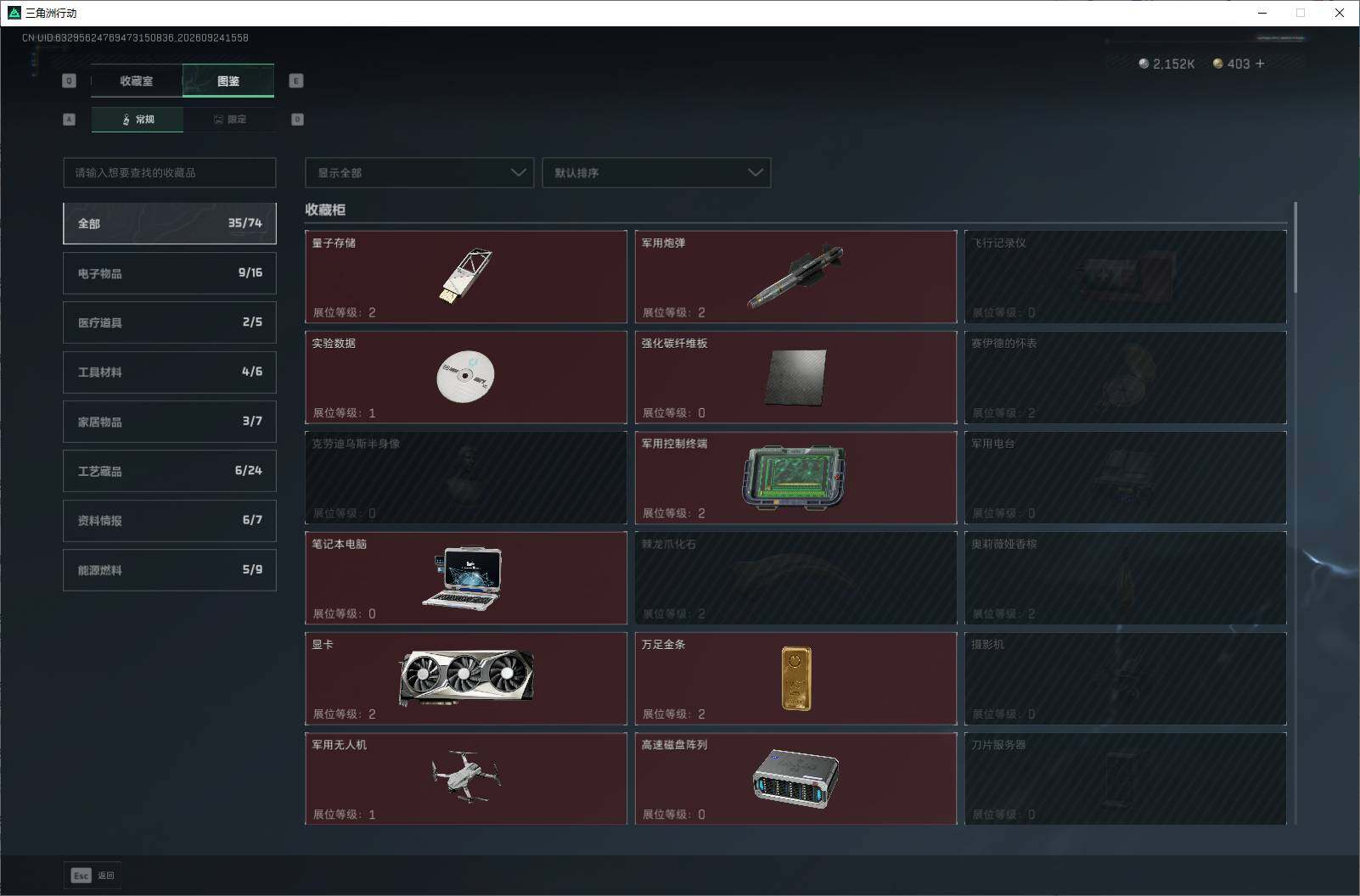Open the locked 摄影机 card

pos(1126,678)
